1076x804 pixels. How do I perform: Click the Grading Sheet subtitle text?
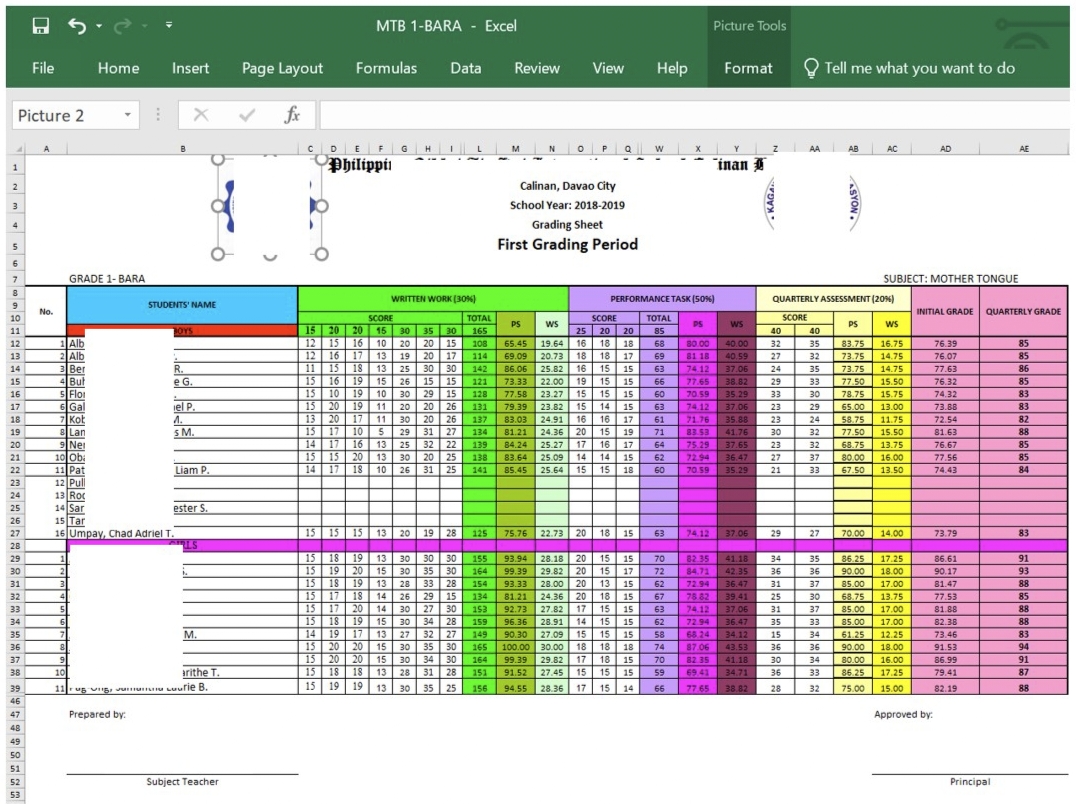click(x=568, y=224)
